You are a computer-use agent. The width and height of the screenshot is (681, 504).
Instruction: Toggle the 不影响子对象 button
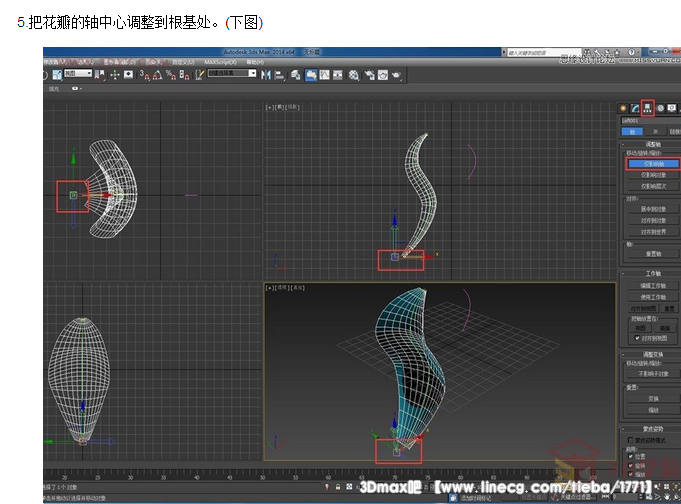[x=654, y=374]
